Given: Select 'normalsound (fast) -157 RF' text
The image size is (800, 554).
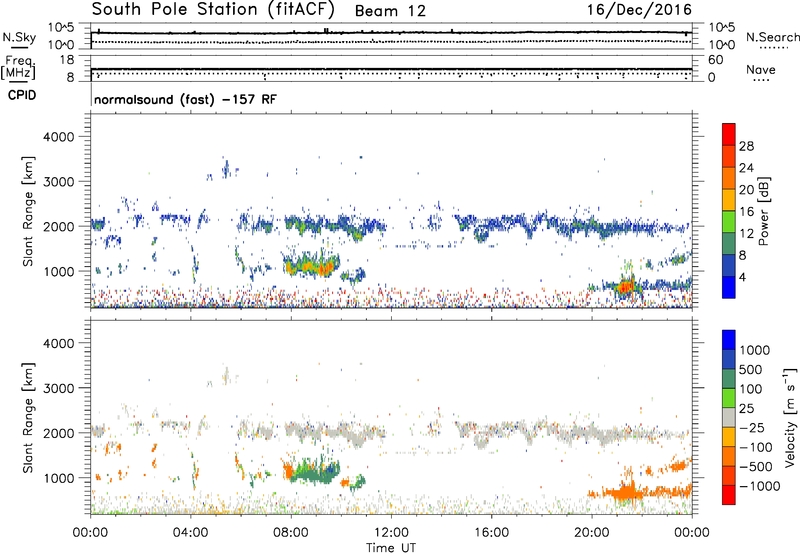Looking at the screenshot, I should (185, 99).
